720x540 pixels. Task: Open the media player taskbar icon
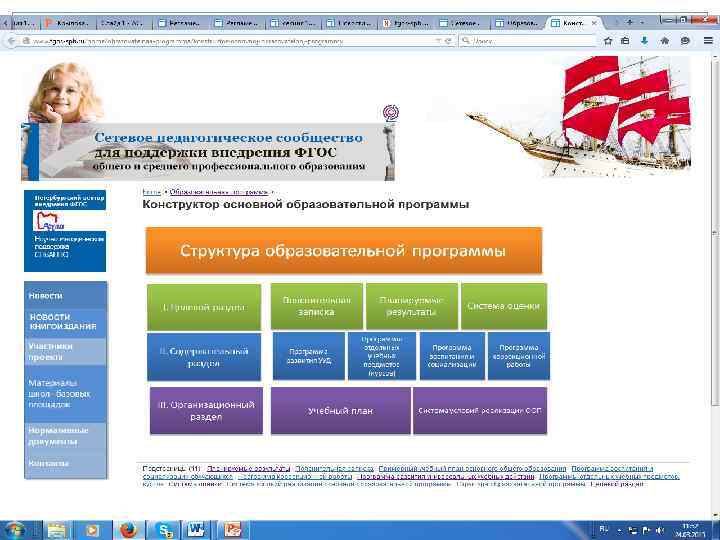(92, 530)
